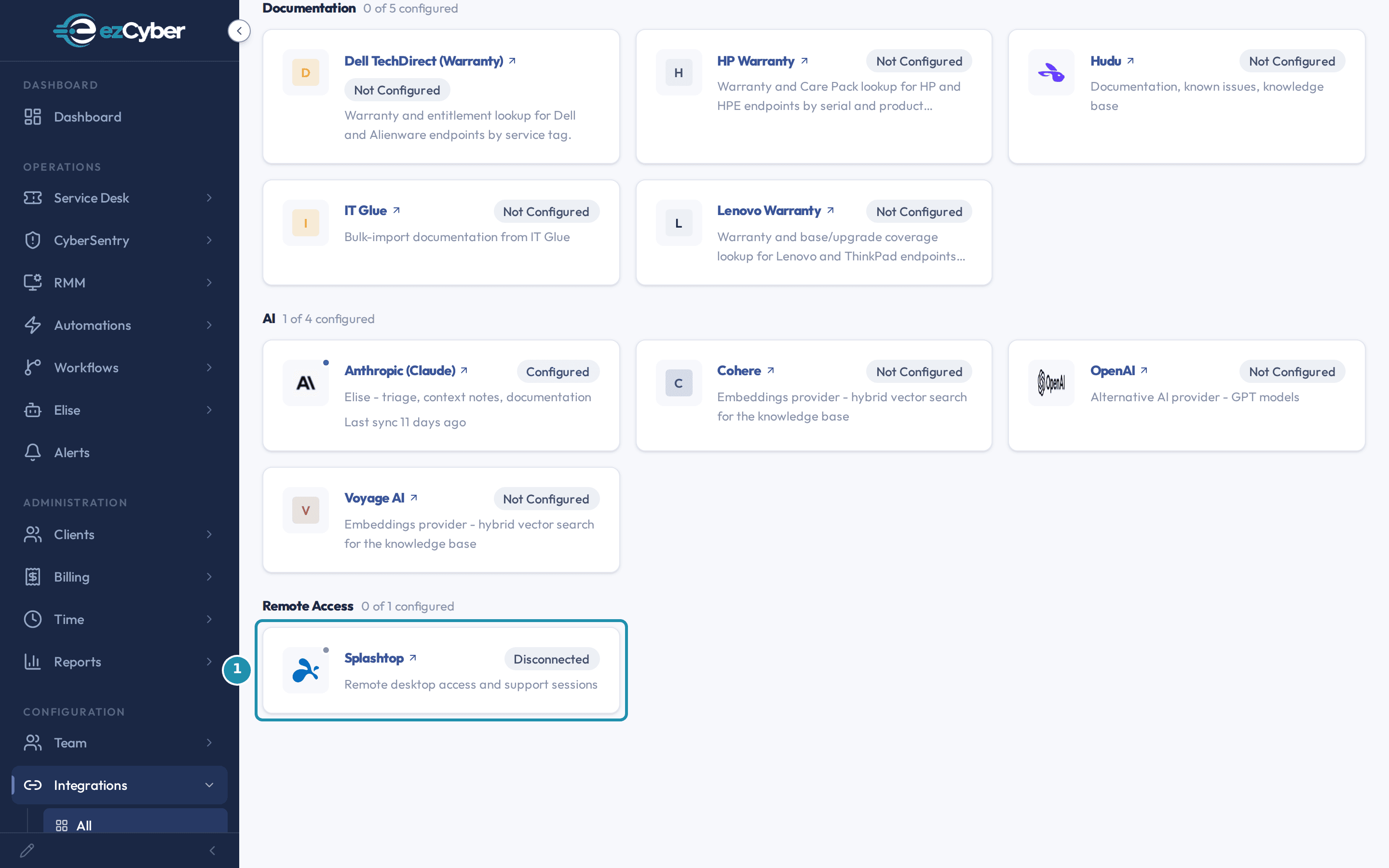Click the Time clock icon
This screenshot has width=1389, height=868.
click(x=33, y=620)
